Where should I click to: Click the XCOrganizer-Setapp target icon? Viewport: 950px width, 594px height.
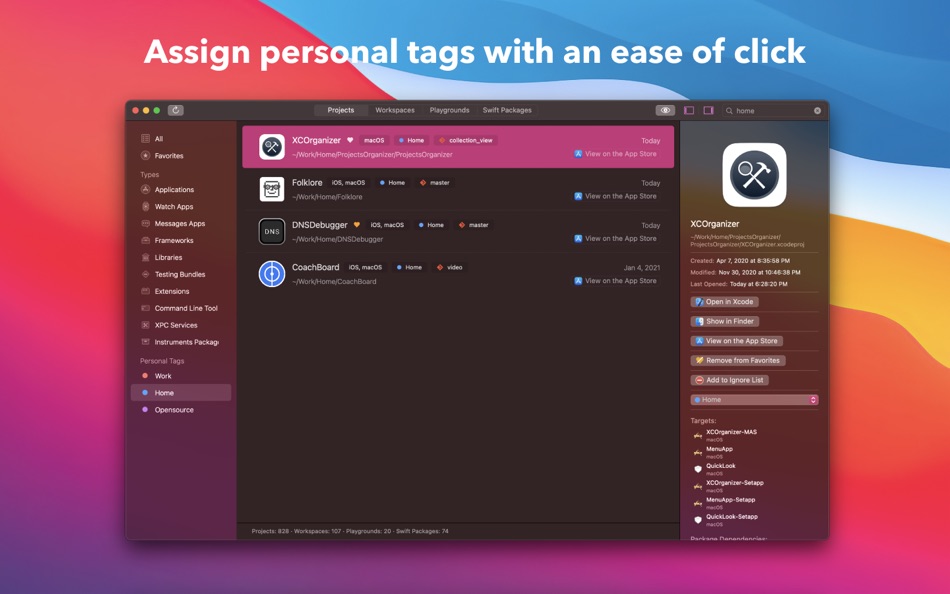click(698, 486)
